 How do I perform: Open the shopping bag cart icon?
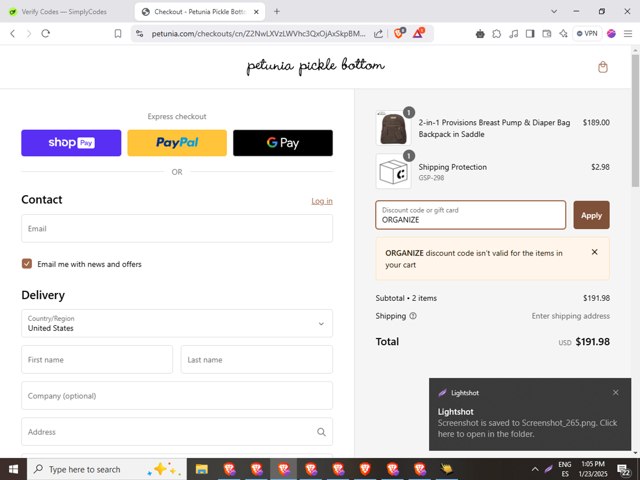[x=602, y=67]
